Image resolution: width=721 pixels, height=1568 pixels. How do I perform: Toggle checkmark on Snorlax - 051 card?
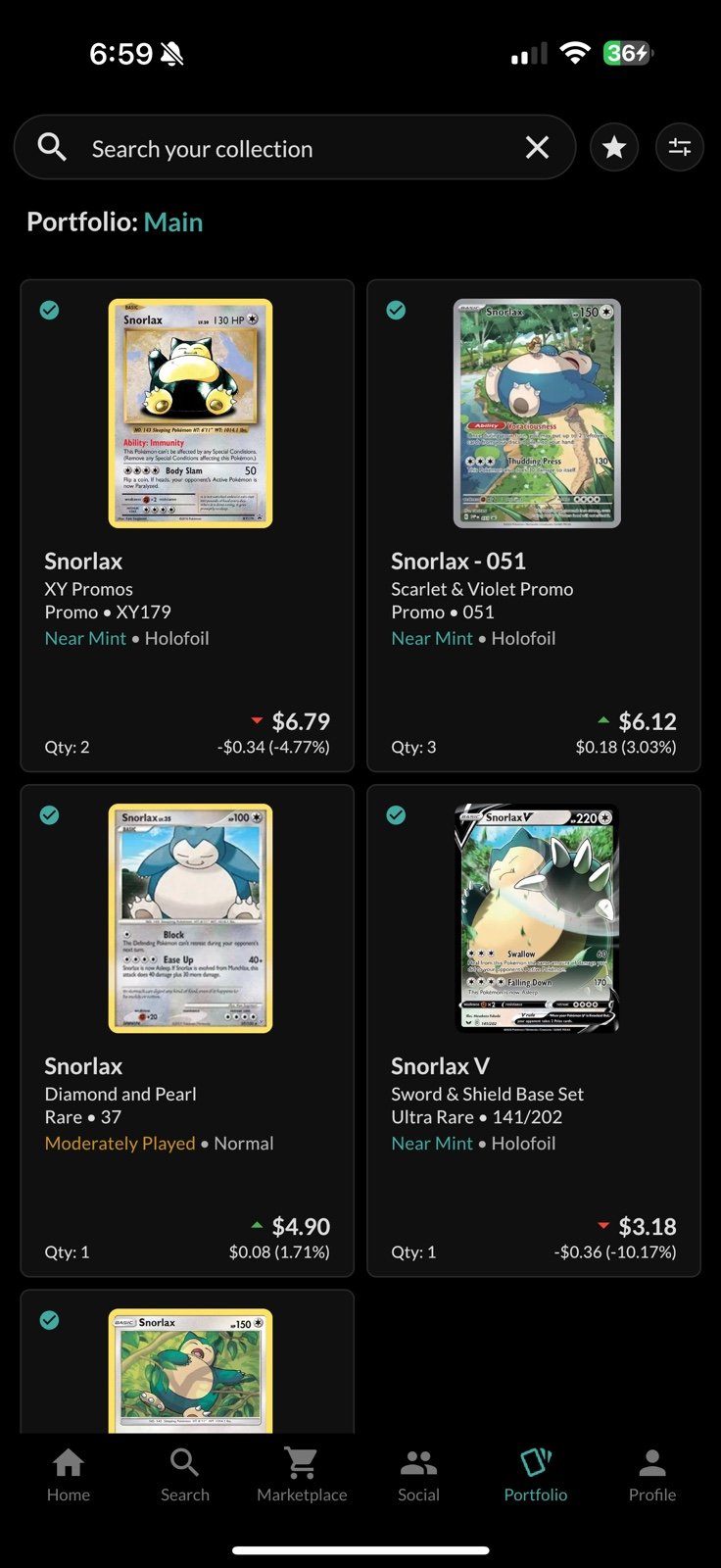396,311
